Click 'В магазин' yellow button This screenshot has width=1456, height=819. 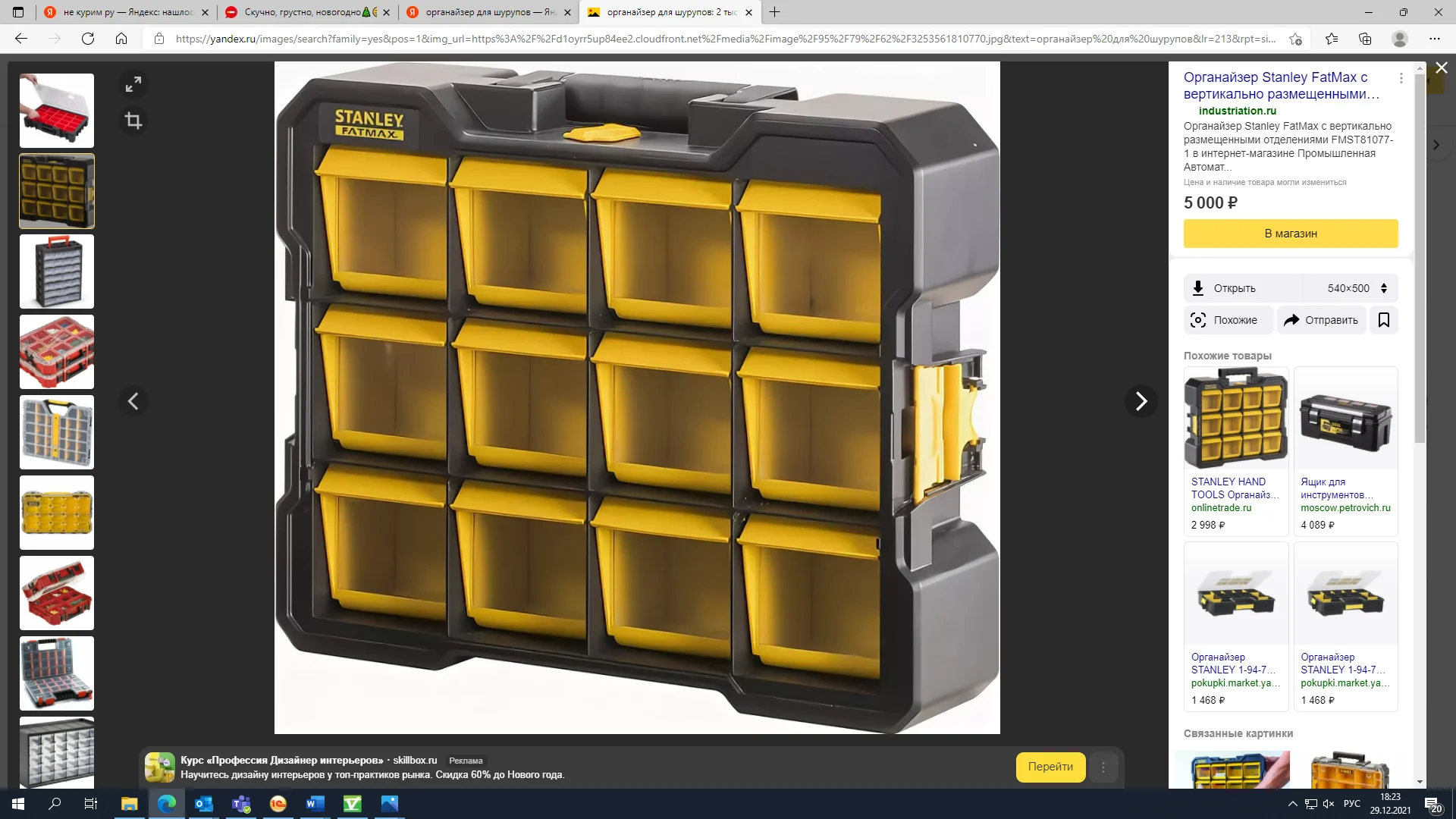coord(1290,234)
